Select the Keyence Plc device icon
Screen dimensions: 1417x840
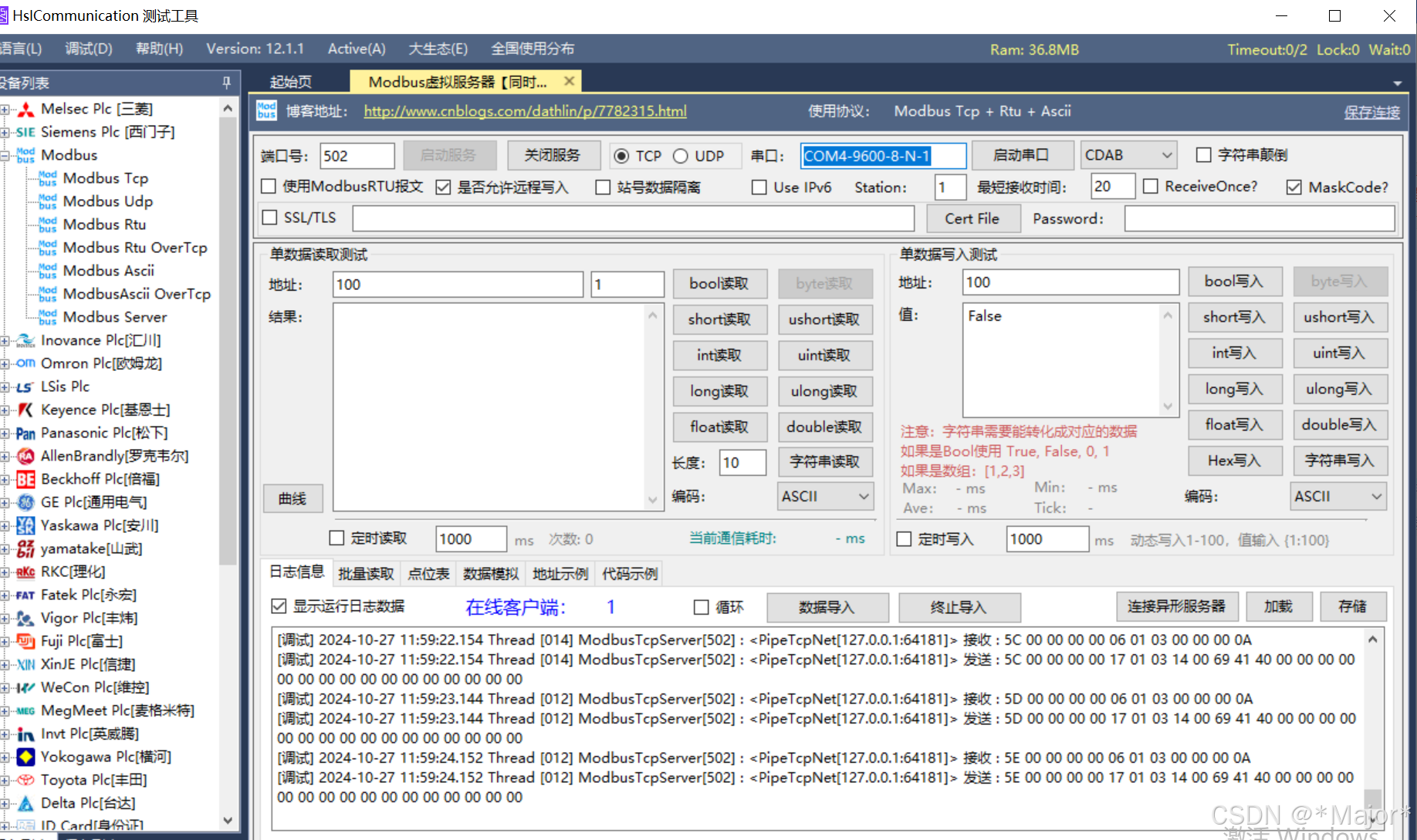[x=24, y=410]
